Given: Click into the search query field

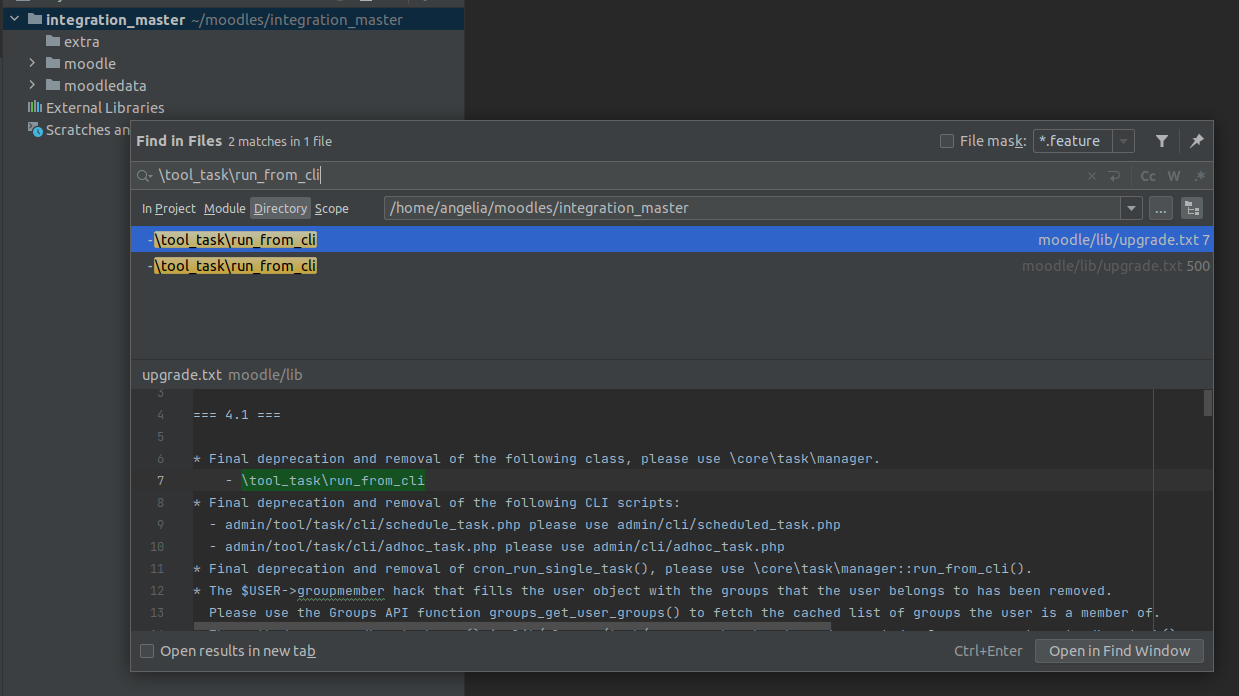Looking at the screenshot, I should tap(620, 176).
